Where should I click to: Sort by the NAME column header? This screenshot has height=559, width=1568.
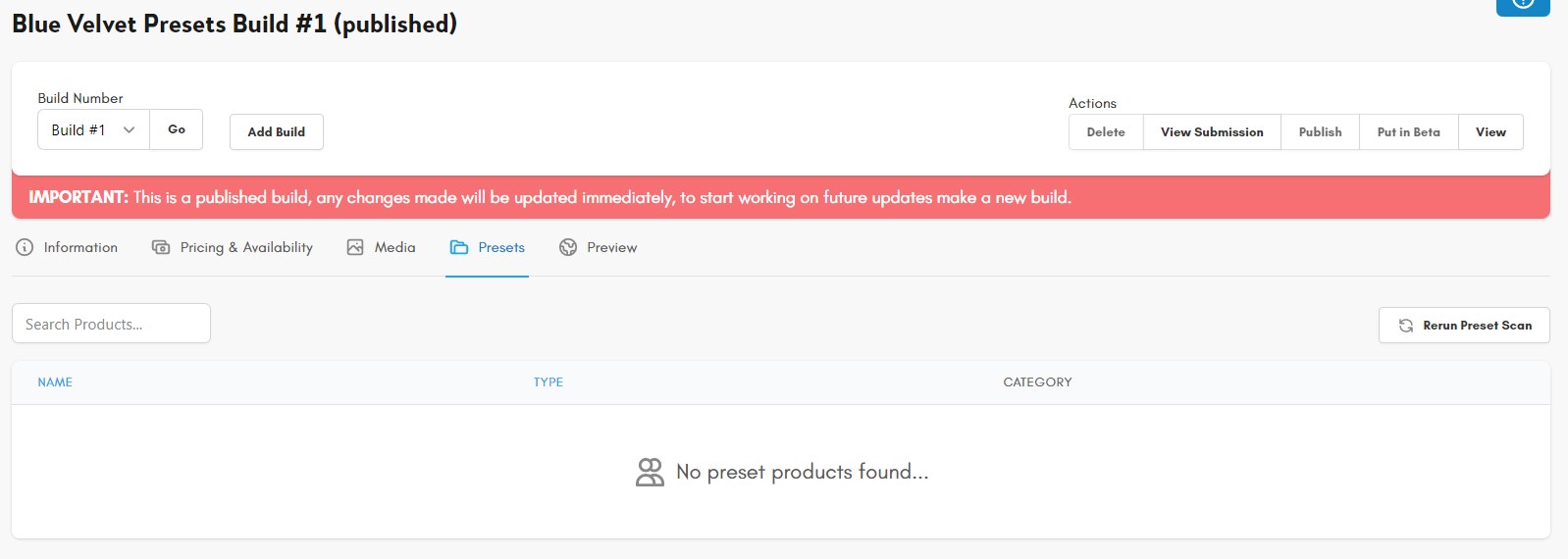tap(55, 382)
